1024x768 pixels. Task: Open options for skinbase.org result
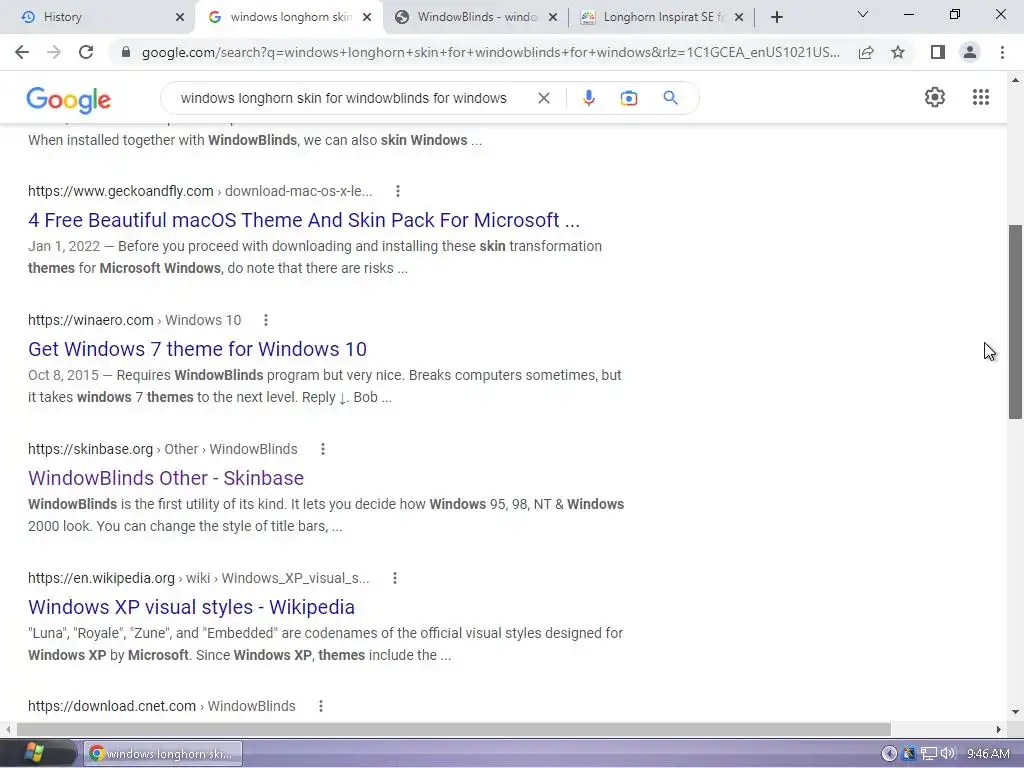(x=323, y=449)
